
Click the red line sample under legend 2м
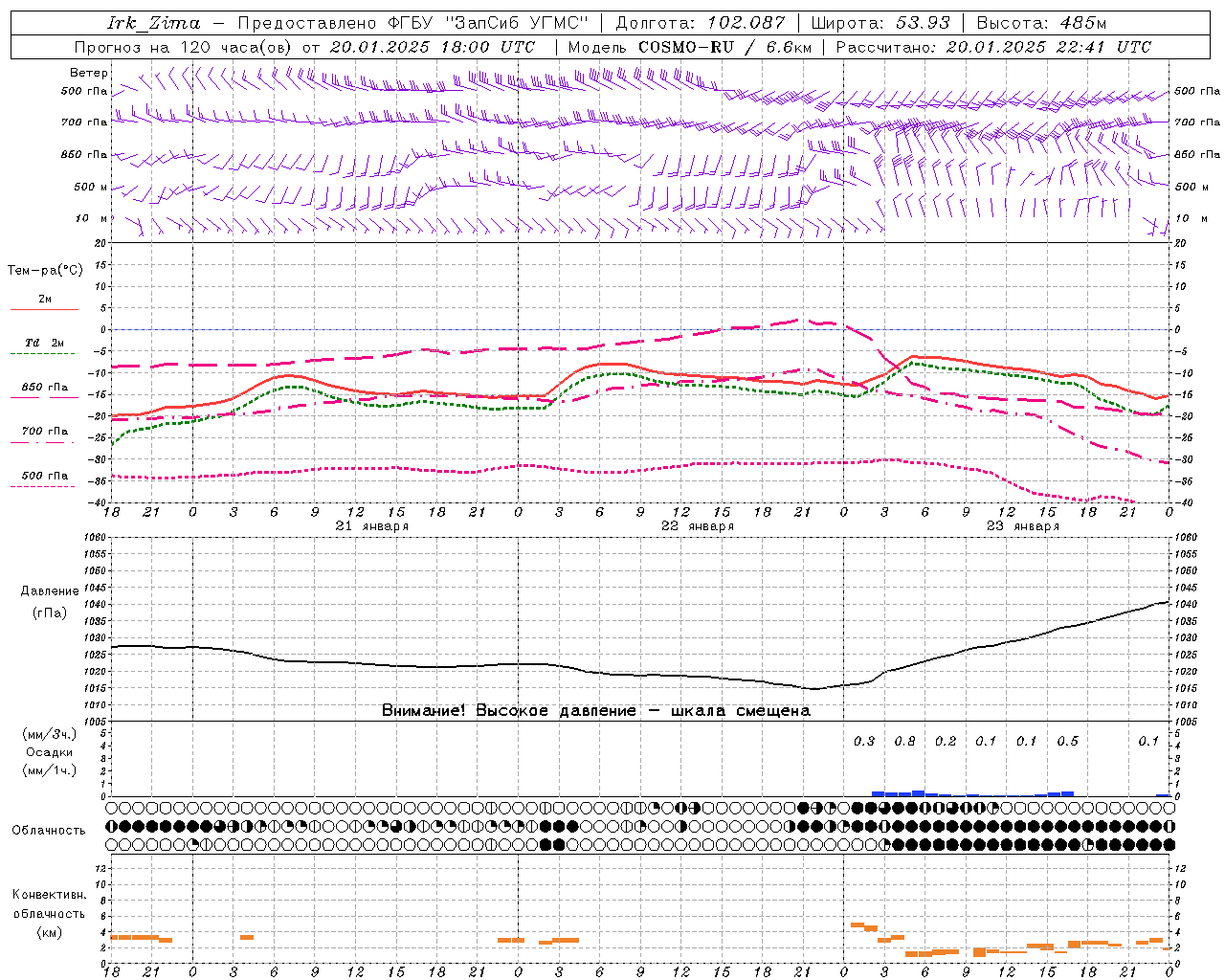(44, 310)
